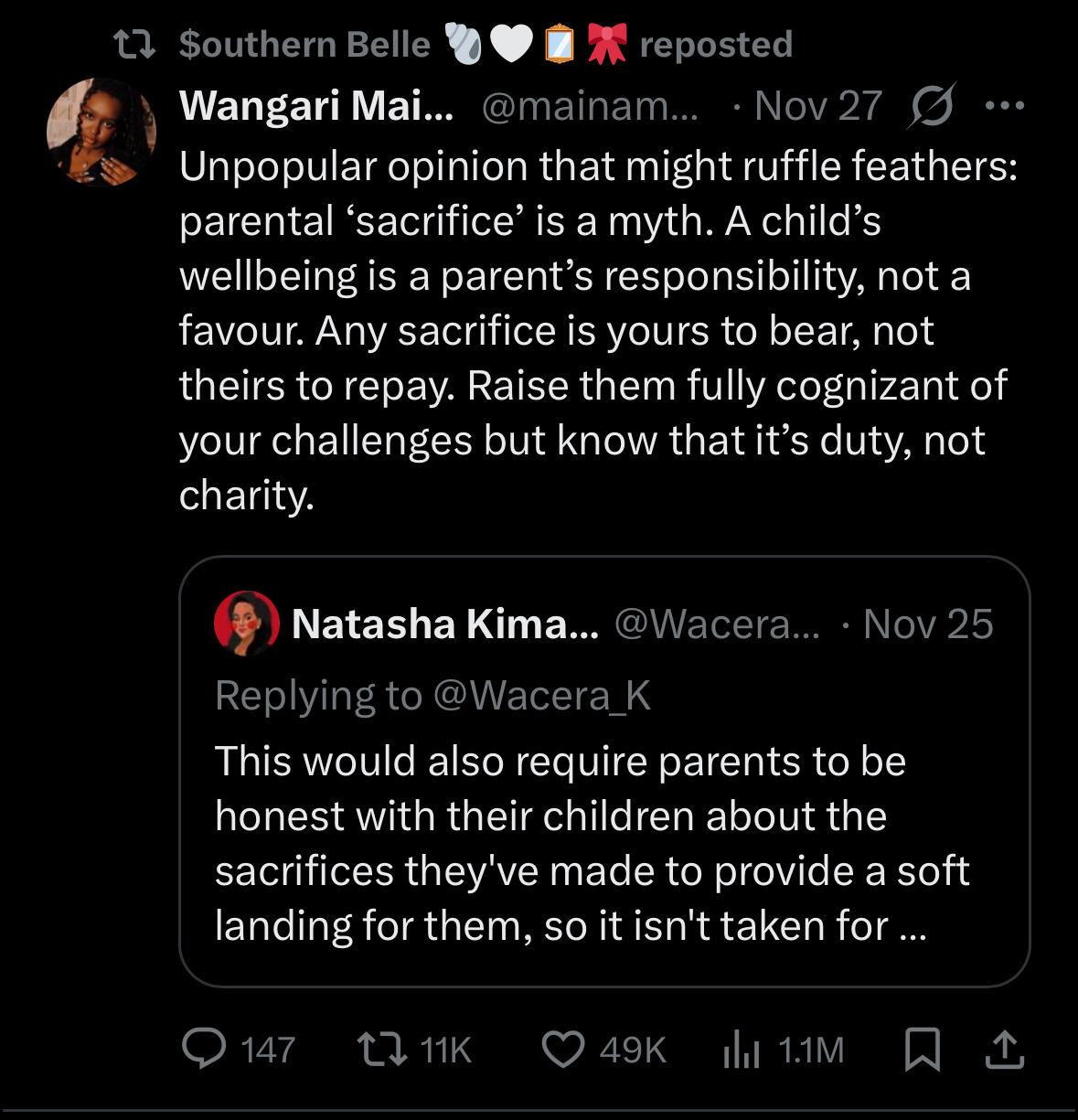The height and width of the screenshot is (1120, 1078).
Task: Open the reply comment icon
Action: 204,1049
